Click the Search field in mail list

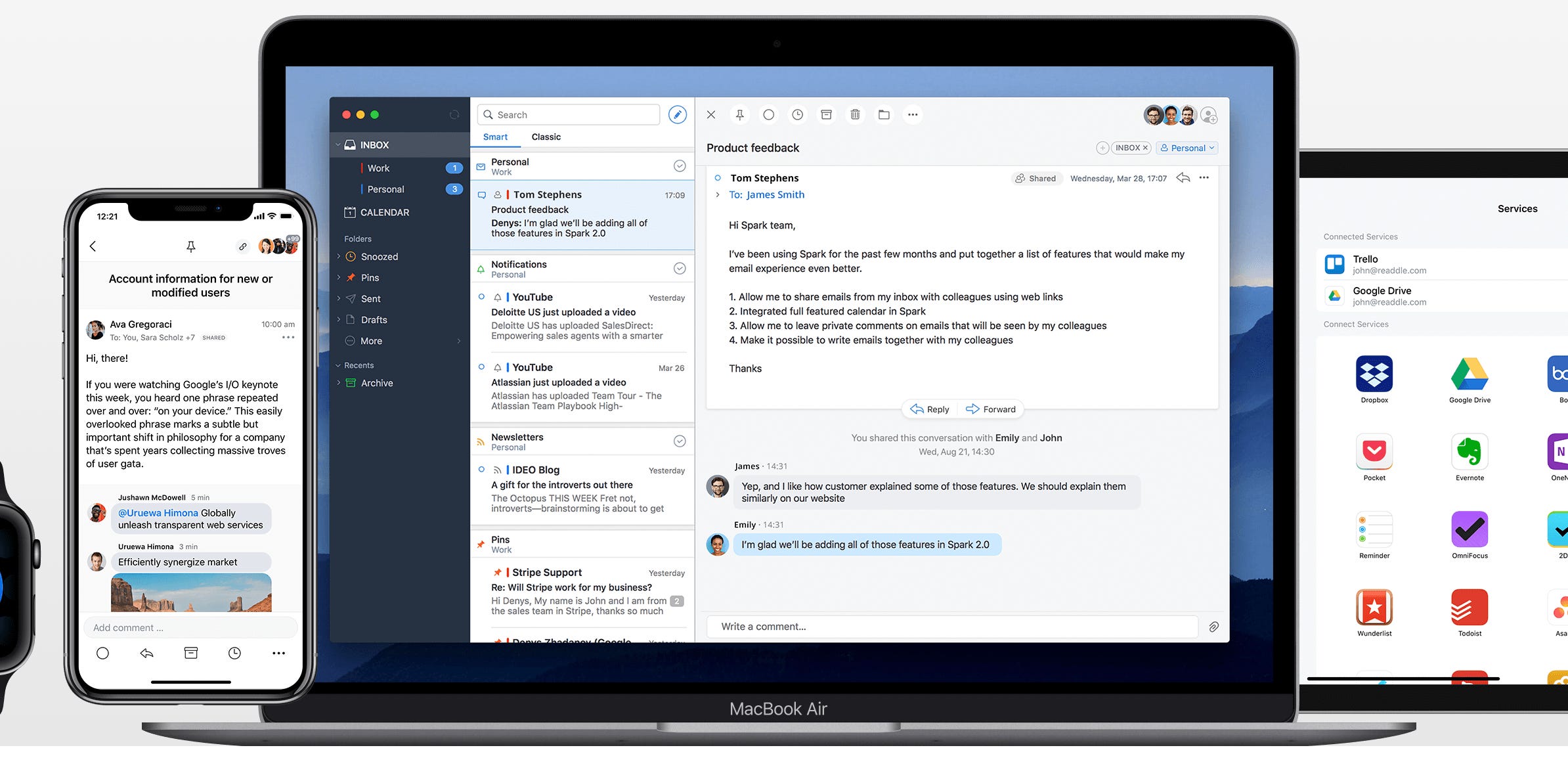click(x=569, y=114)
